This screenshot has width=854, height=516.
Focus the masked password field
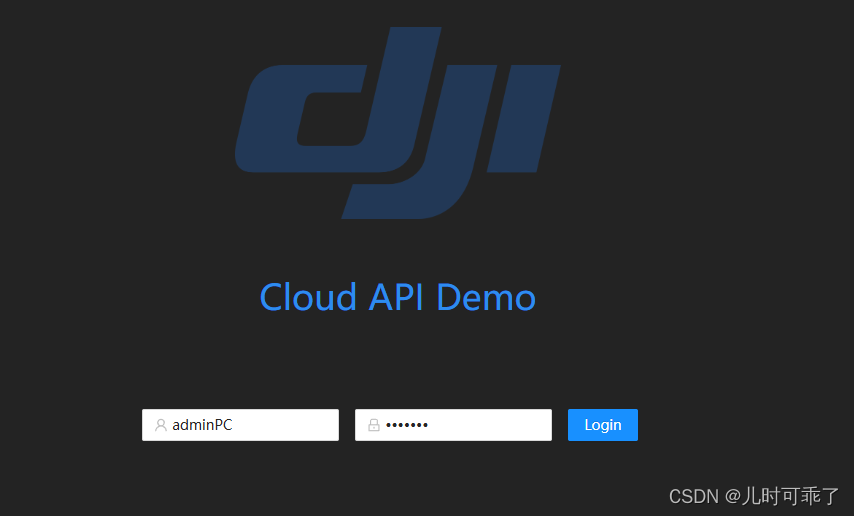tap(453, 424)
